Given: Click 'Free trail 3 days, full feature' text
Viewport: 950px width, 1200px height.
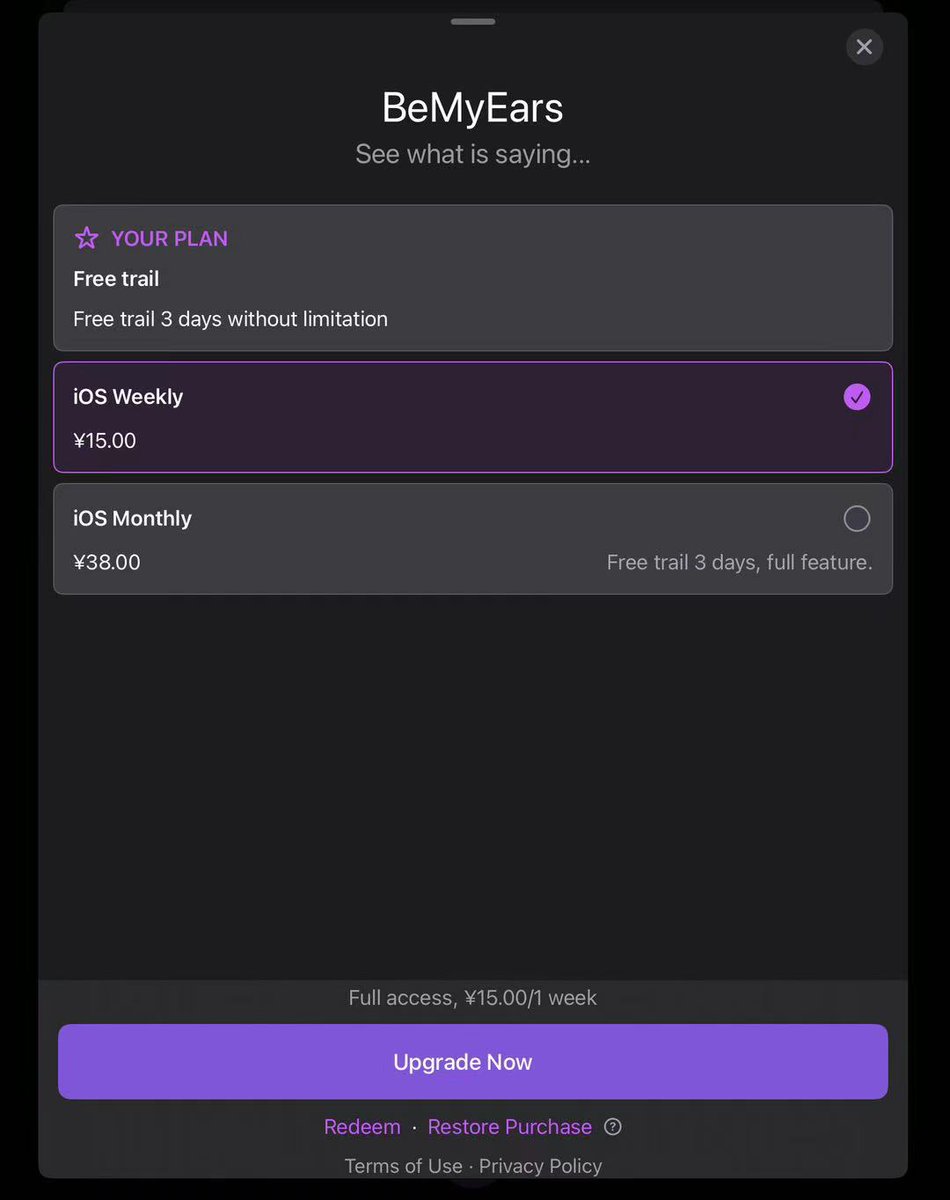Looking at the screenshot, I should (739, 562).
